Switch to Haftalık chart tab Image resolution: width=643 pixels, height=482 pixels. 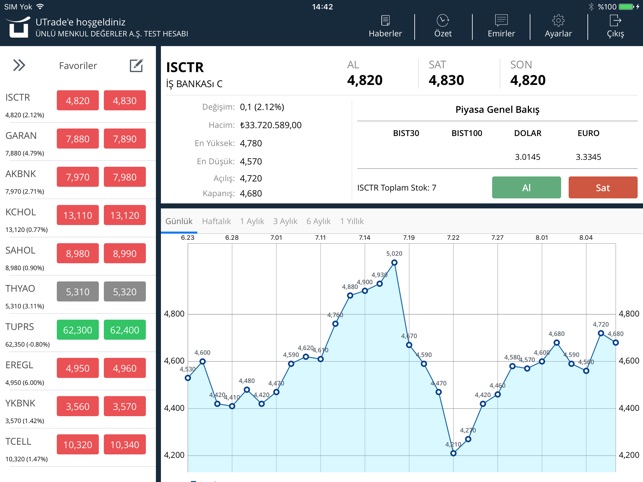[216, 221]
